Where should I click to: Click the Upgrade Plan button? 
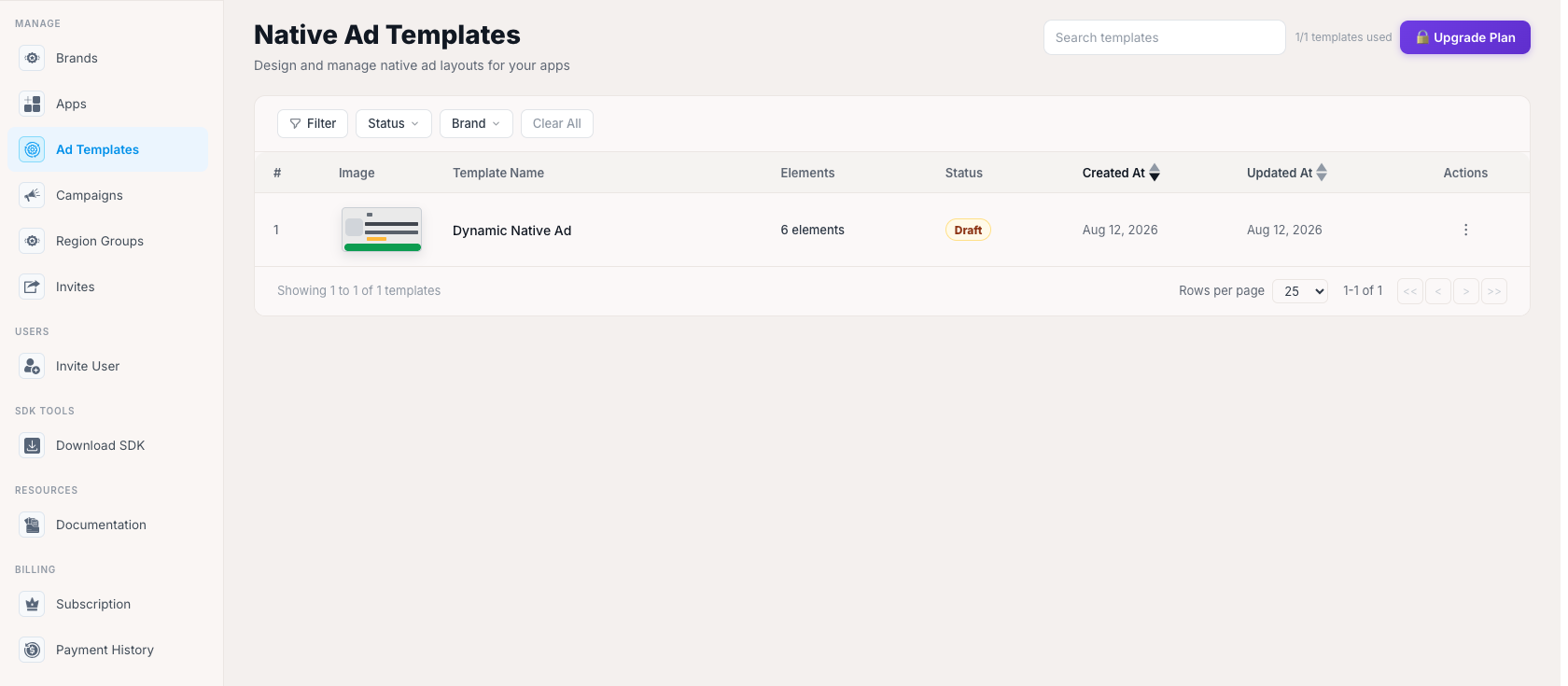(x=1465, y=37)
